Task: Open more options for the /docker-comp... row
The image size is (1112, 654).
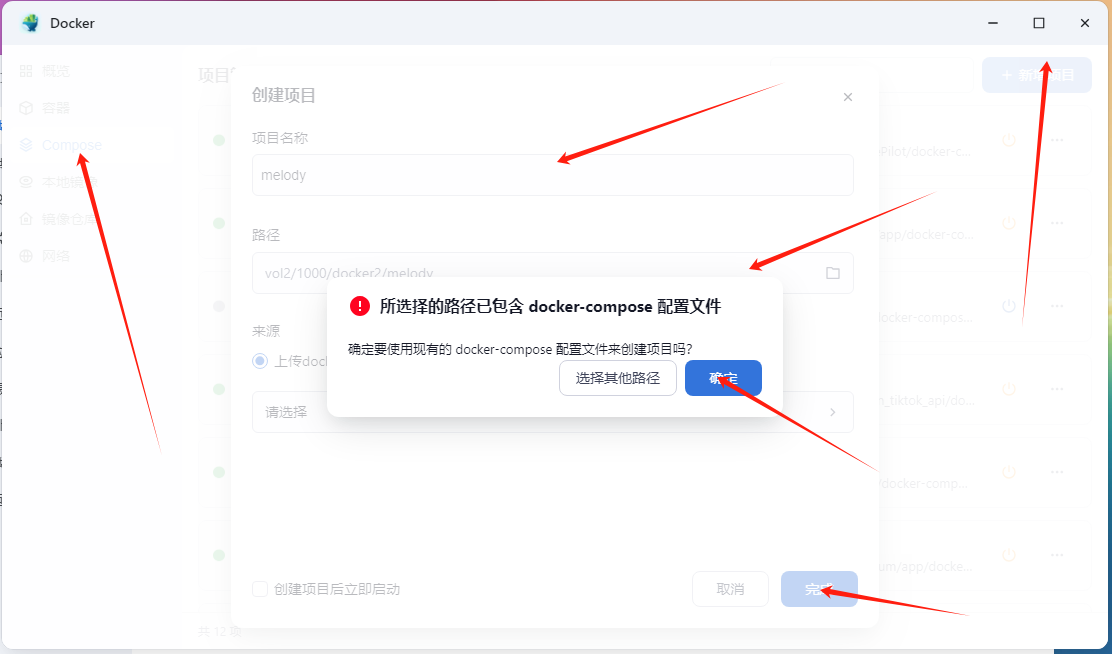Action: [1057, 472]
